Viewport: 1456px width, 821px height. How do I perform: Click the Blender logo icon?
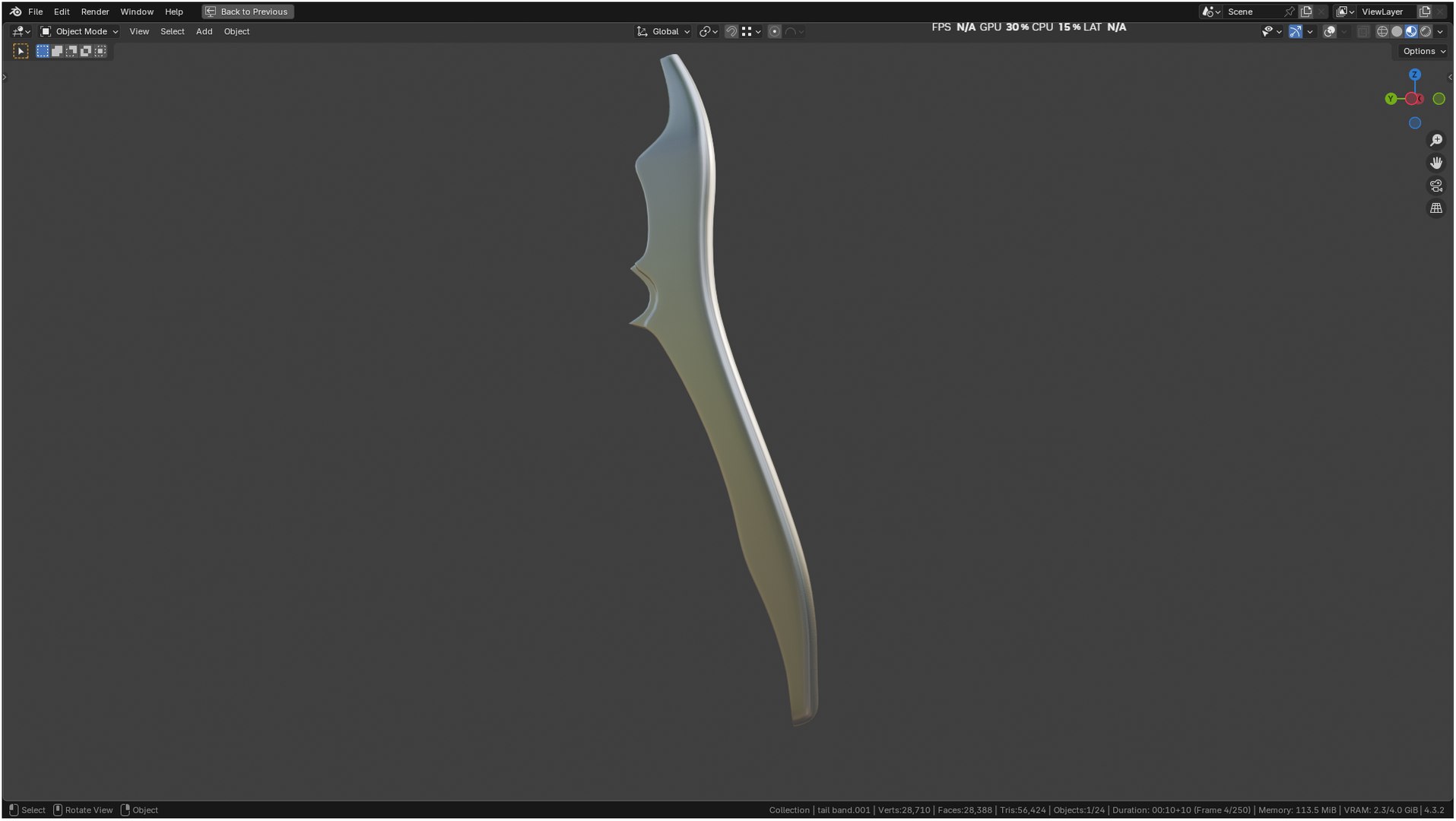point(15,11)
